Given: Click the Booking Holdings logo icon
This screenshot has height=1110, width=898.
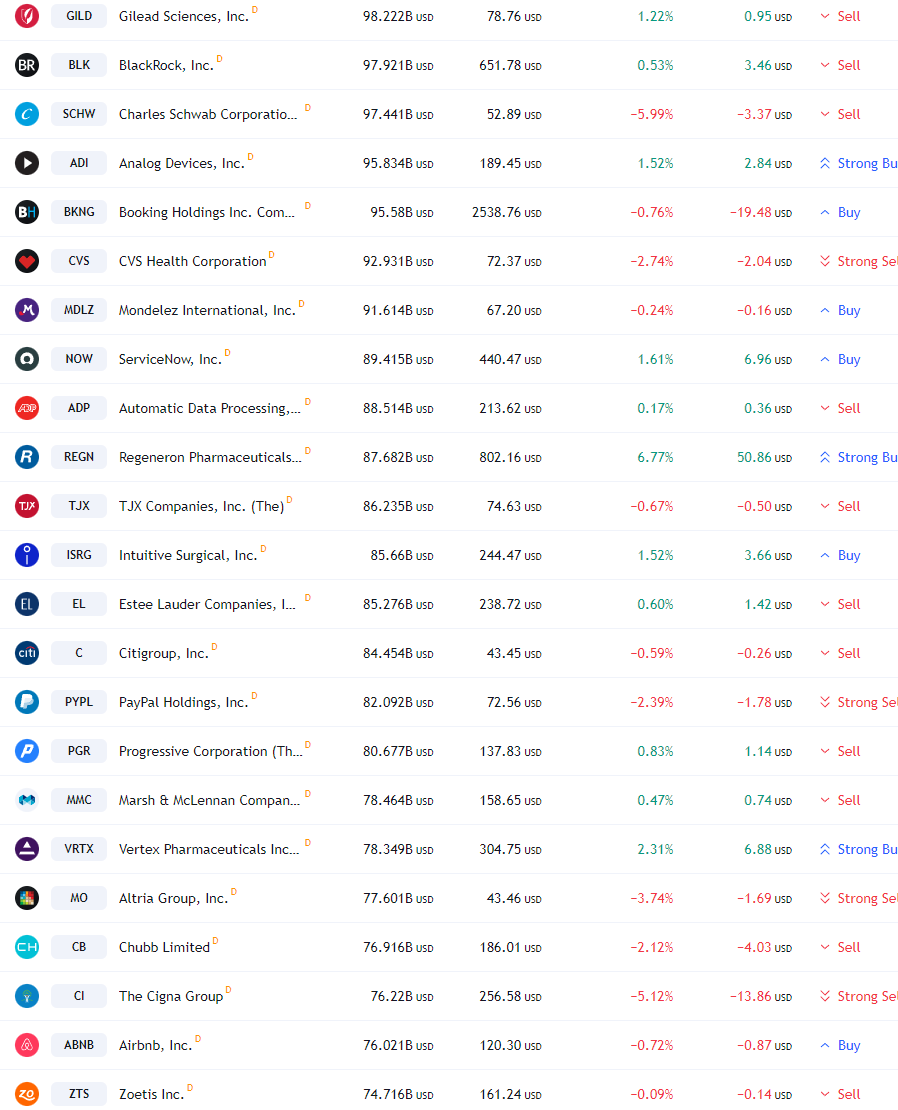Looking at the screenshot, I should click(27, 212).
